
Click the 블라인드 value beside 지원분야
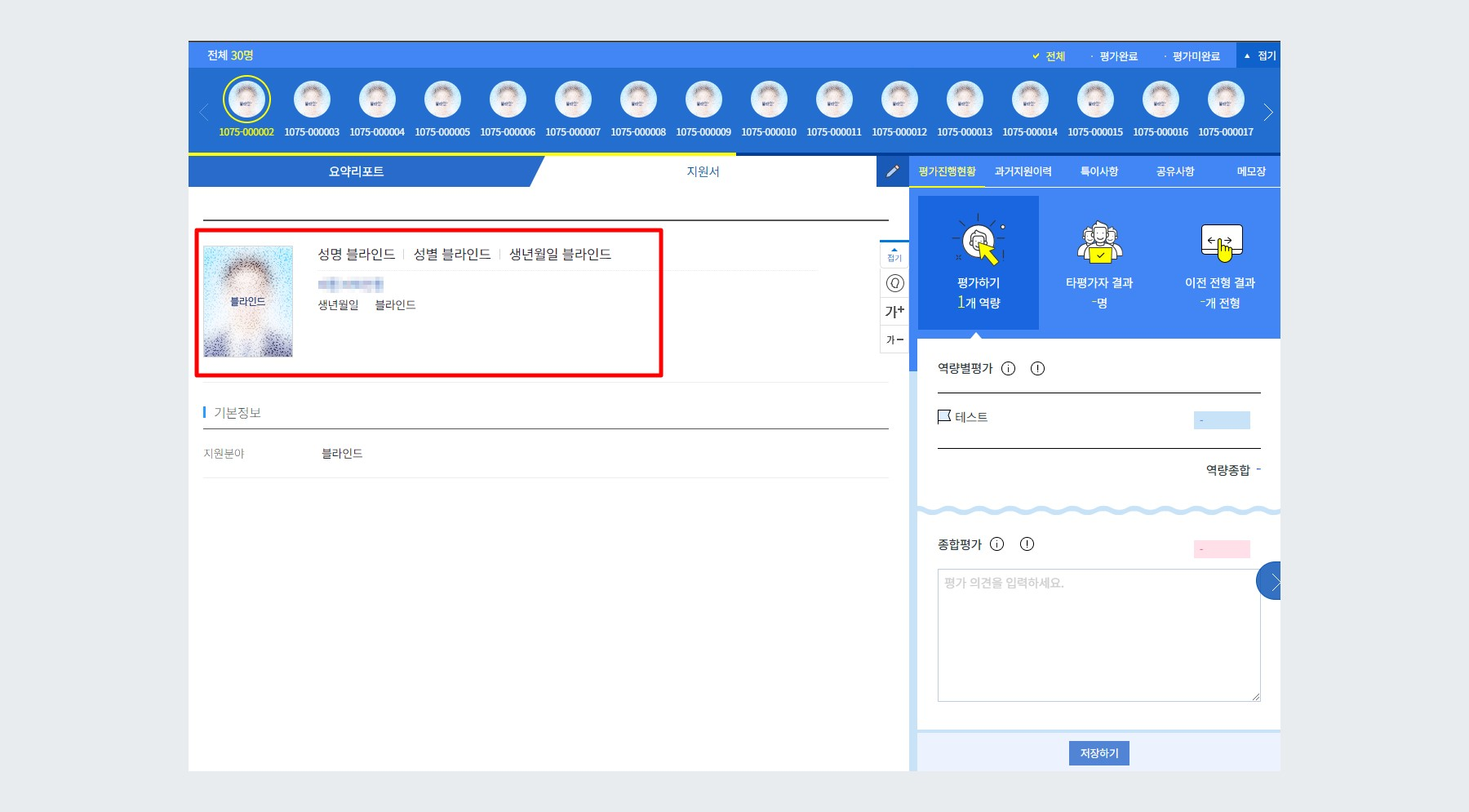342,454
